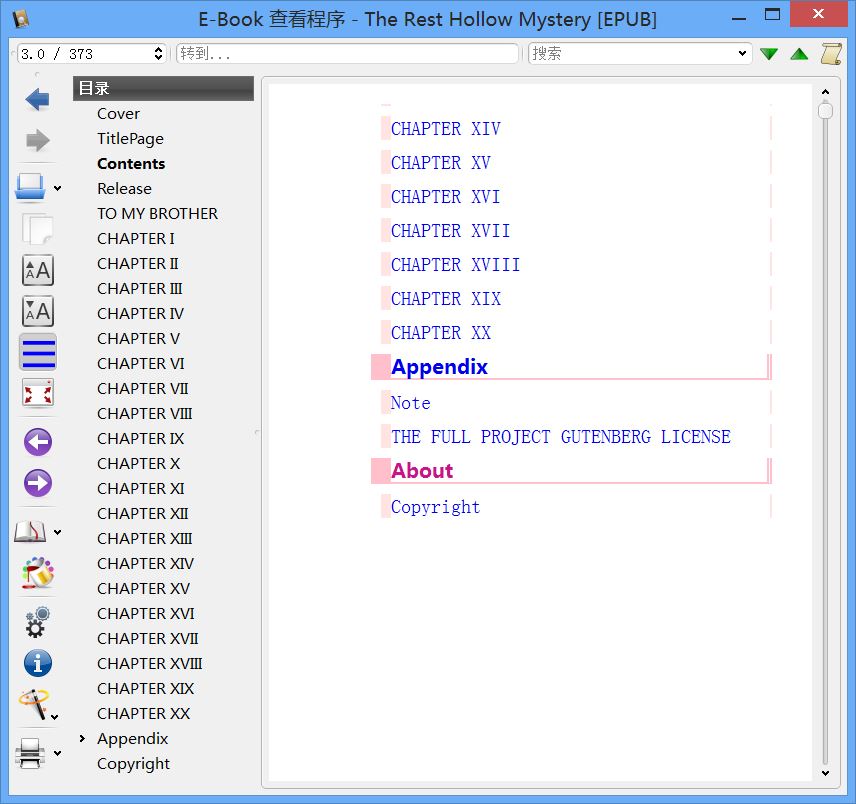Select CHAPTER XIII in sidebar
856x804 pixels.
click(x=144, y=539)
